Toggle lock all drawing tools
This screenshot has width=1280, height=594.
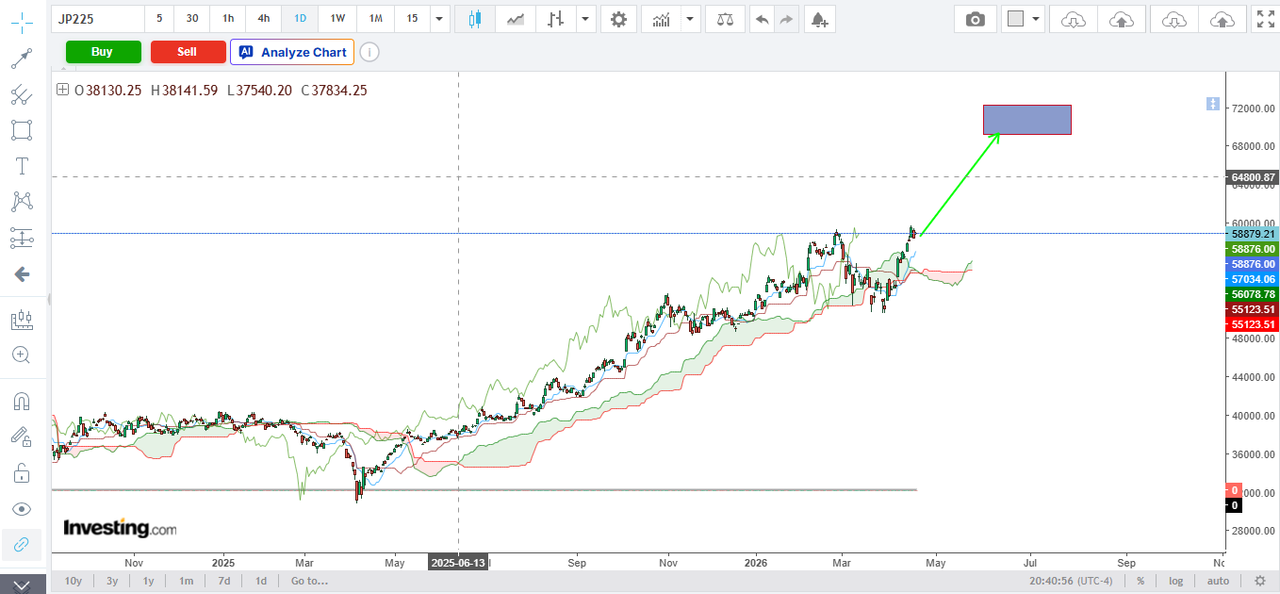[21, 473]
